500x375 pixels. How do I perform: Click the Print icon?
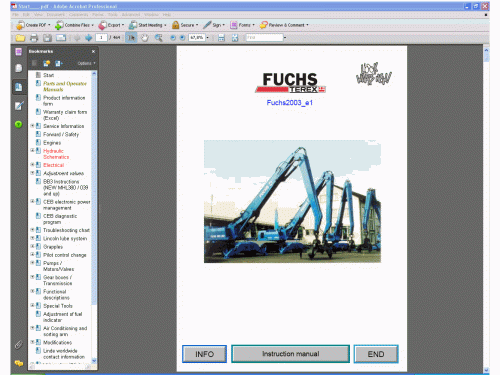pos(34,38)
